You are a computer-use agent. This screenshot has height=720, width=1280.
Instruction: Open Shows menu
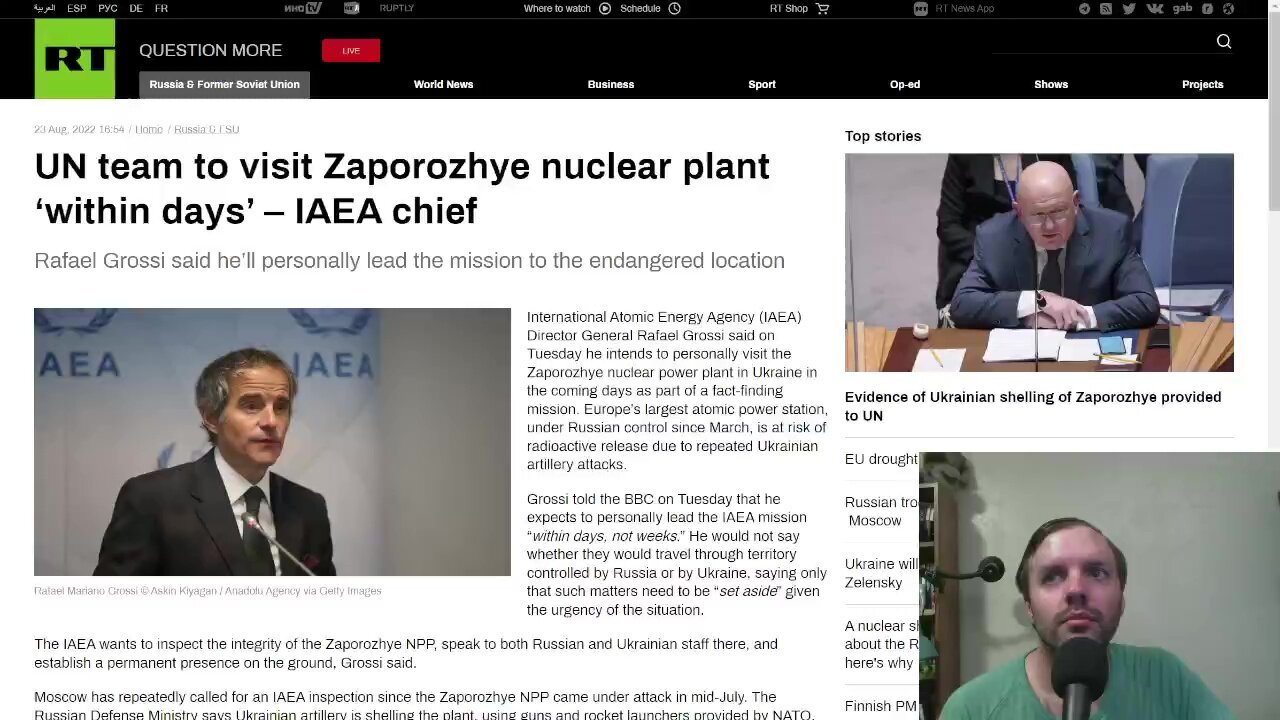pyautogui.click(x=1051, y=85)
